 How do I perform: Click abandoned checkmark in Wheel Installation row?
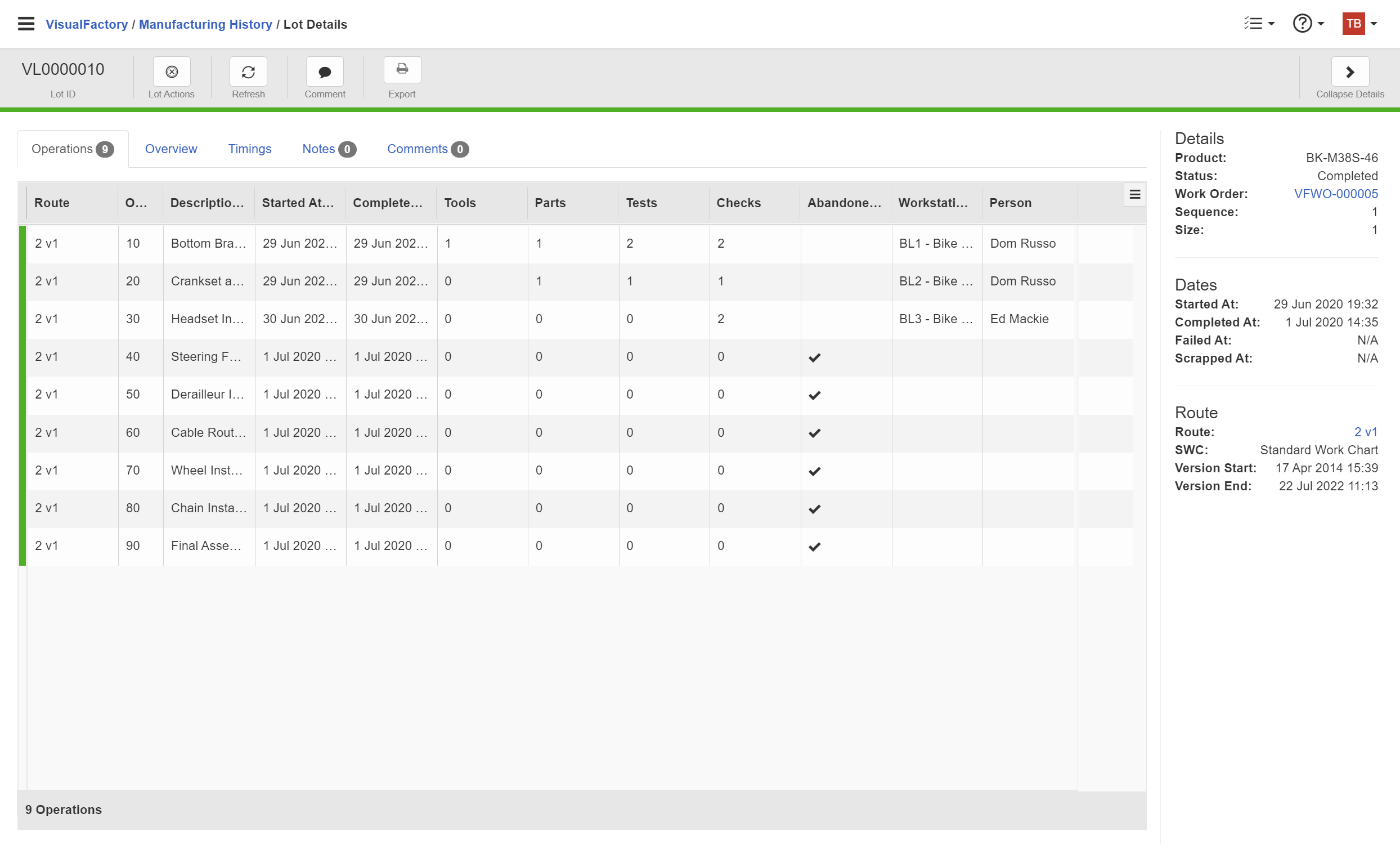(x=814, y=471)
